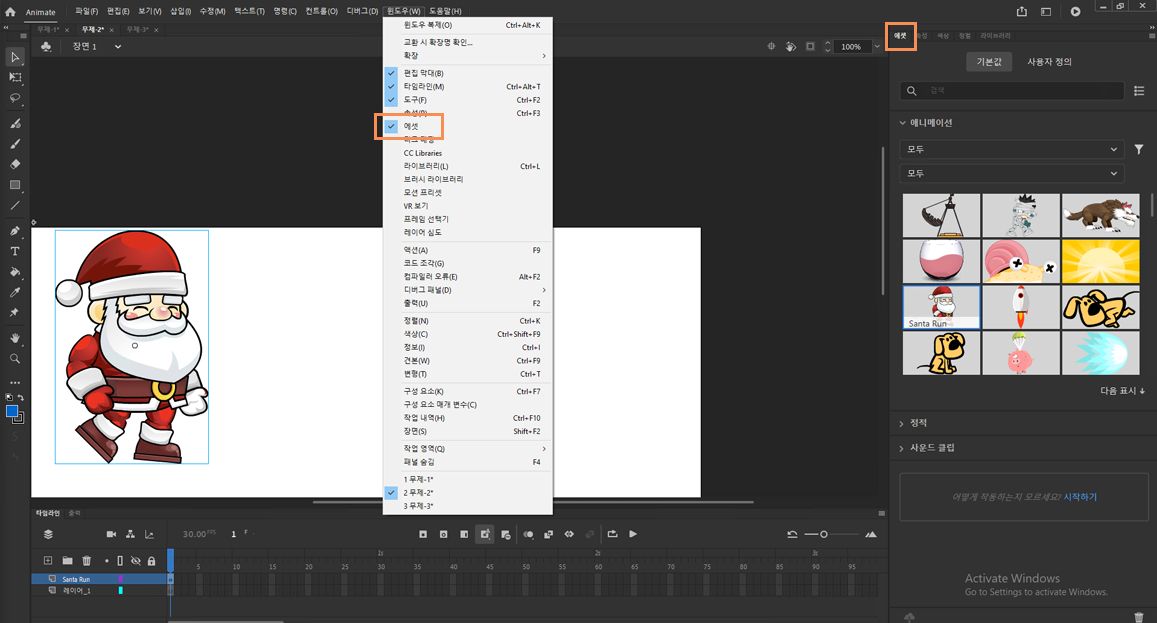Image resolution: width=1157 pixels, height=623 pixels.
Task: Play the timeline animation
Action: tap(633, 534)
